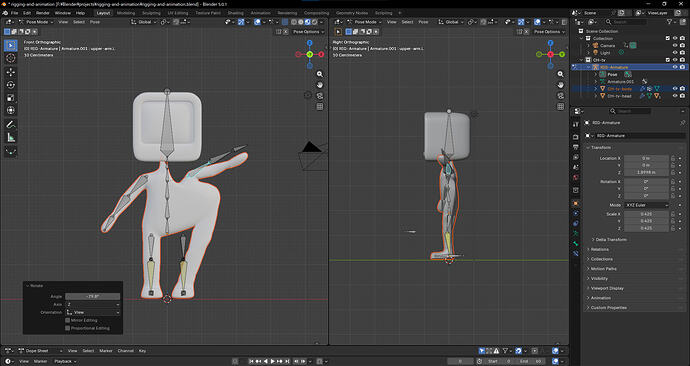Select the Select Box tool in left viewport
690x366 pixels.
11,45
